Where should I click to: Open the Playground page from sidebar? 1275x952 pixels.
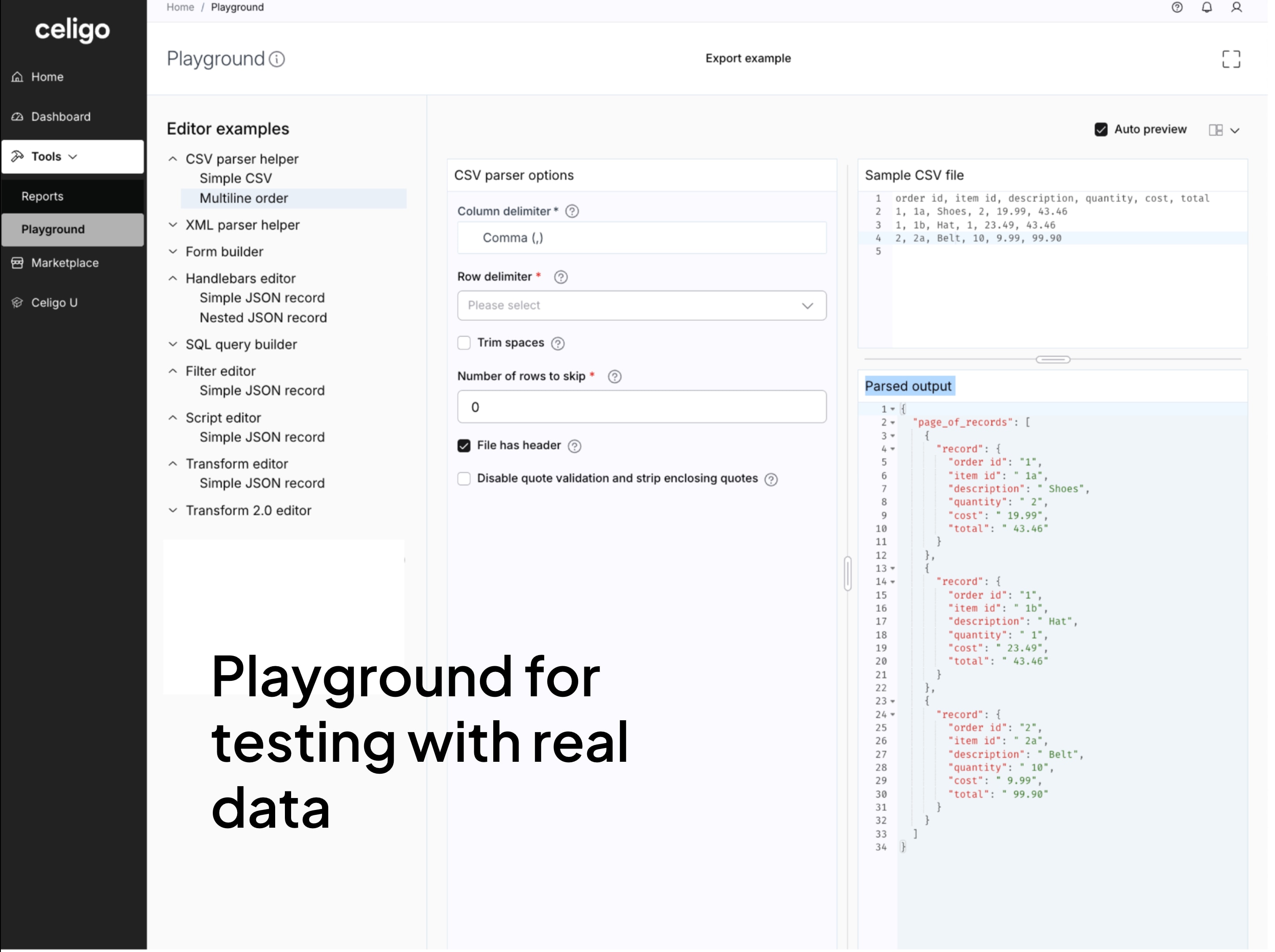tap(53, 229)
